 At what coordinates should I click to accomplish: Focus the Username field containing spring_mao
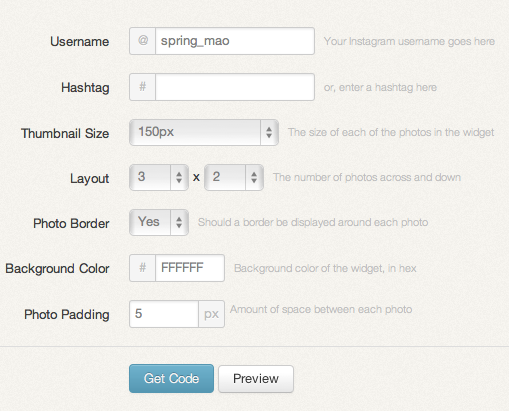tap(235, 41)
